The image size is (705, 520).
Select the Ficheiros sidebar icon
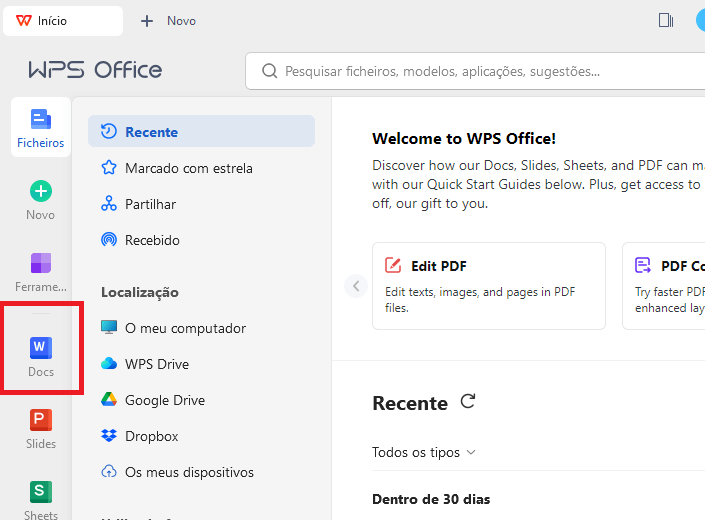click(x=41, y=127)
